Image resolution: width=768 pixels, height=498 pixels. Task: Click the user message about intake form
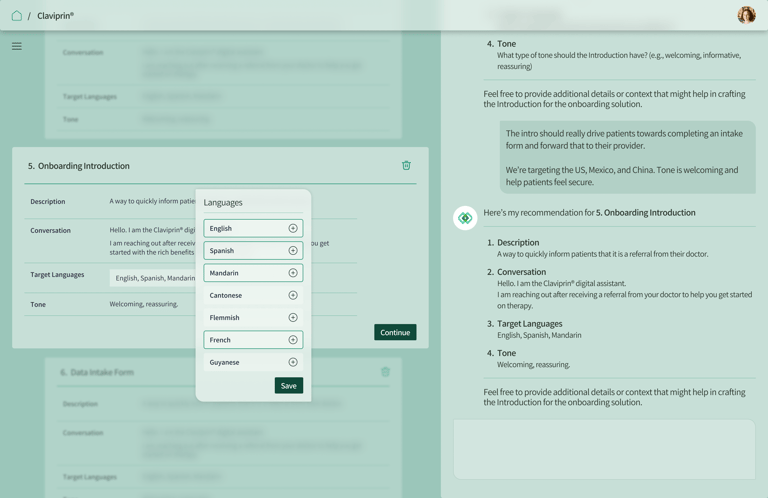point(628,158)
